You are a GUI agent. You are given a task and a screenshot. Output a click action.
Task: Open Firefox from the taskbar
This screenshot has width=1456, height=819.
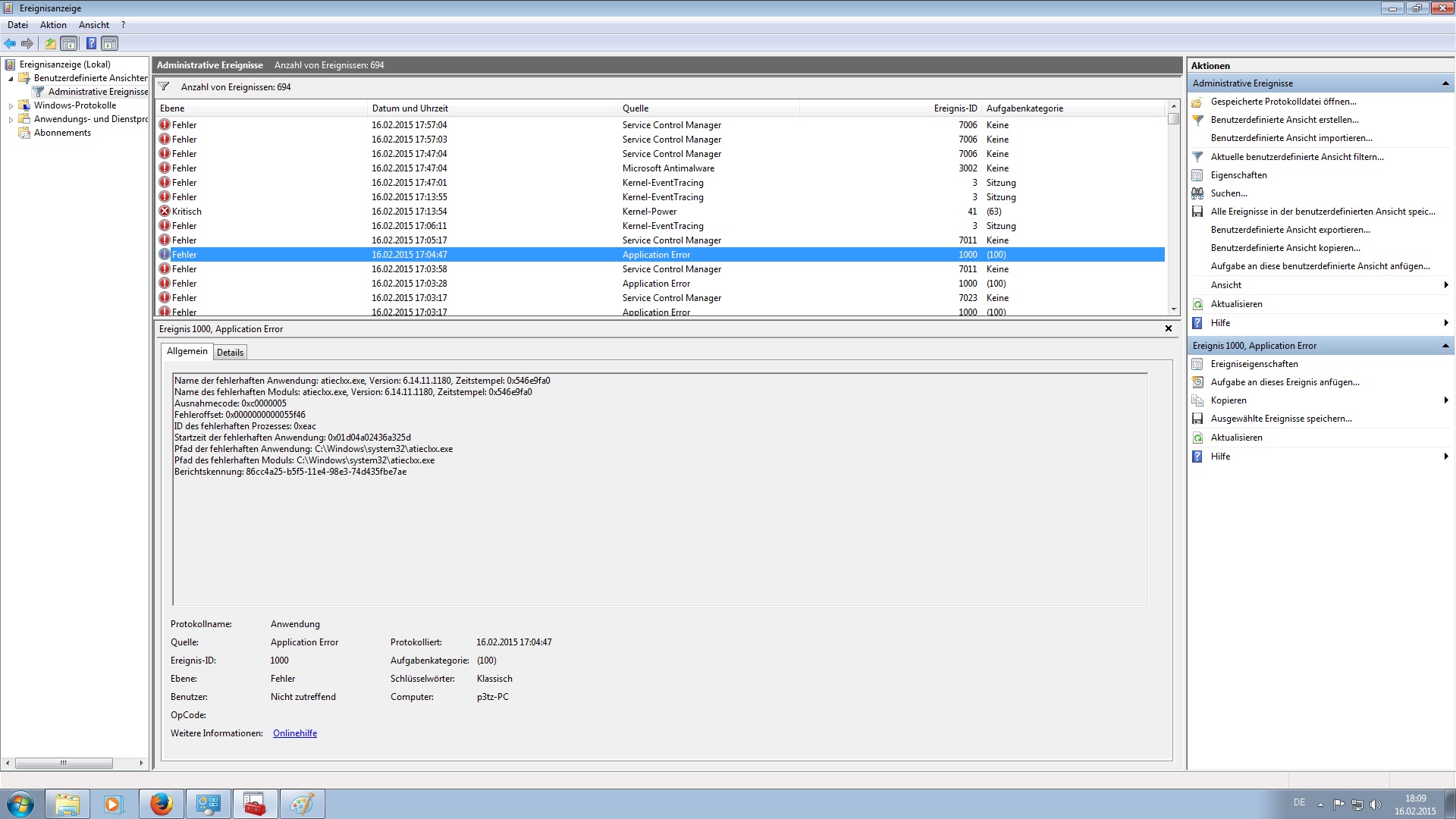[161, 804]
